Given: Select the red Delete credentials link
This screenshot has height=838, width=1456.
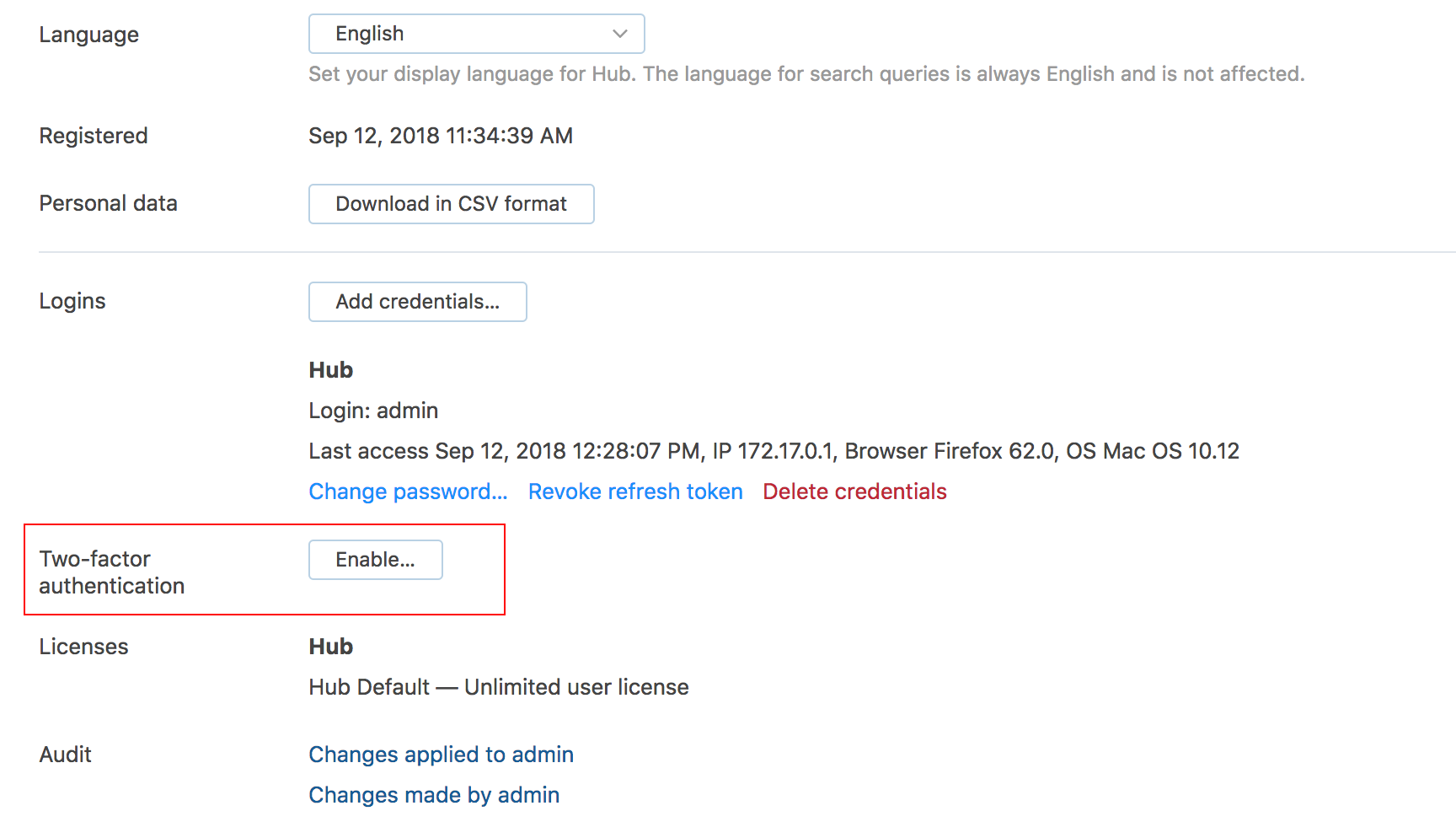Looking at the screenshot, I should tap(854, 492).
